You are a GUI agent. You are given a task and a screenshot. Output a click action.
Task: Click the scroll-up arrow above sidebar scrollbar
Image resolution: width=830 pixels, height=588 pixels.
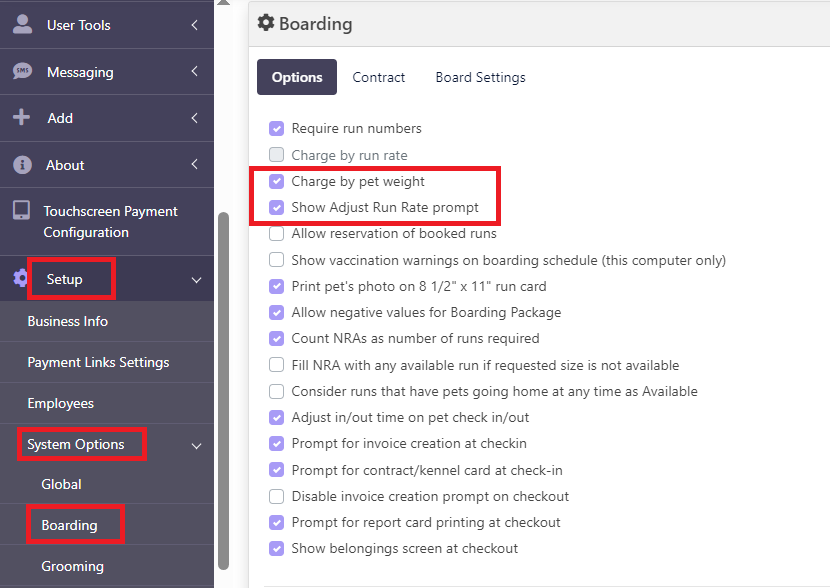click(223, 3)
